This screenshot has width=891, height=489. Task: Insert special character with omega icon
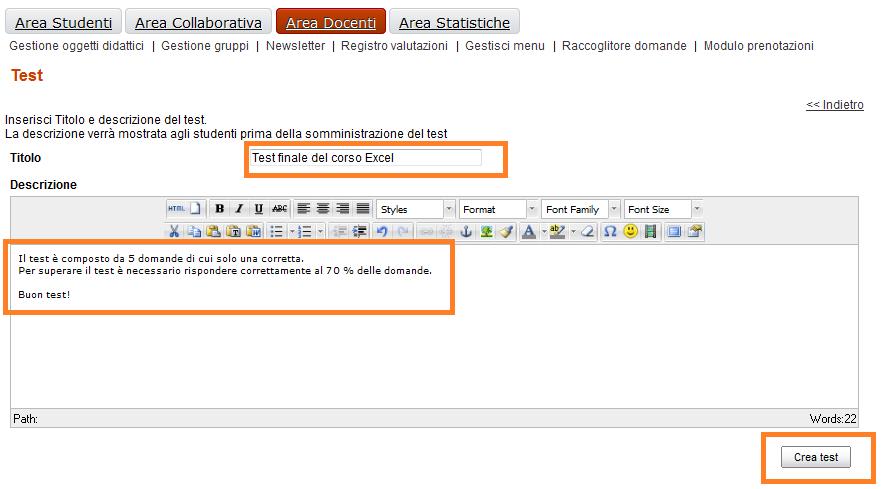tap(610, 231)
